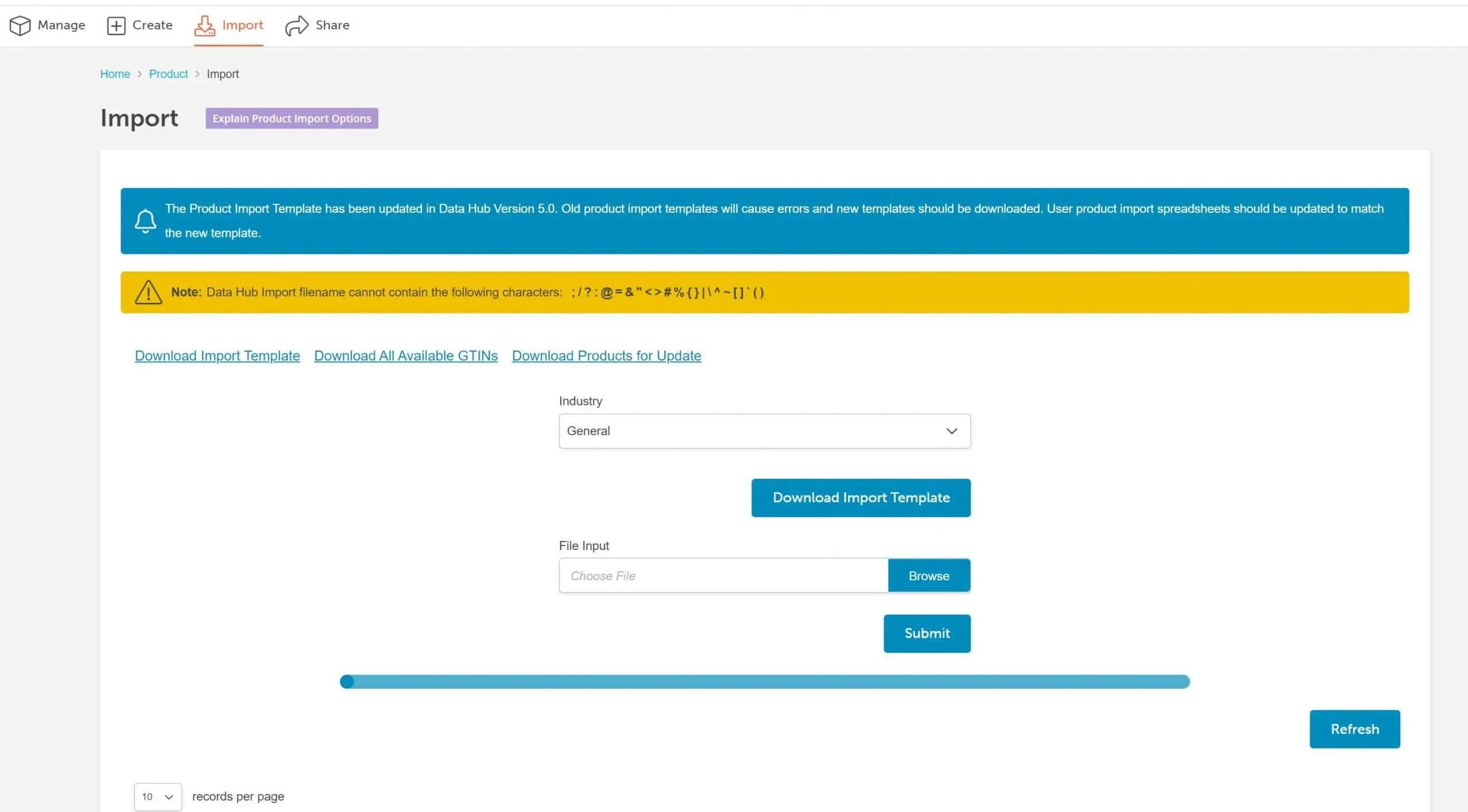
Task: Click the Submit button
Action: pyautogui.click(x=927, y=633)
